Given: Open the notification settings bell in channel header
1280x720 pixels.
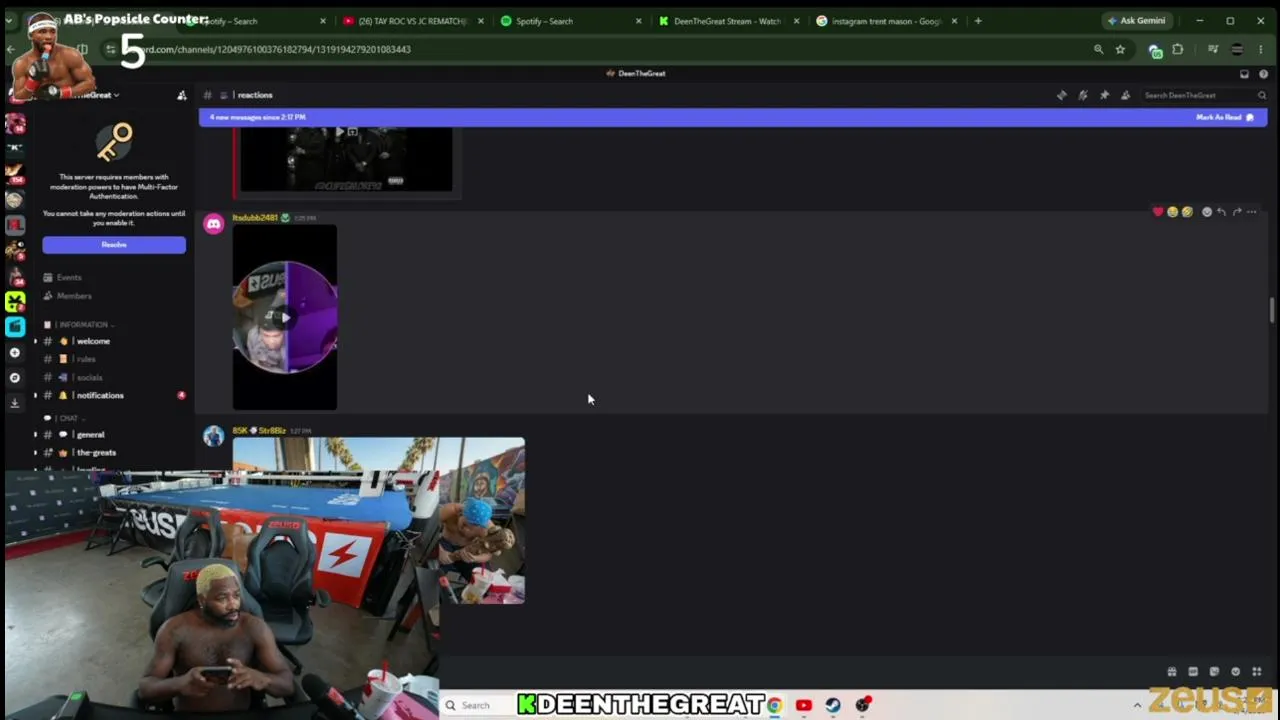Looking at the screenshot, I should pyautogui.click(x=1083, y=95).
